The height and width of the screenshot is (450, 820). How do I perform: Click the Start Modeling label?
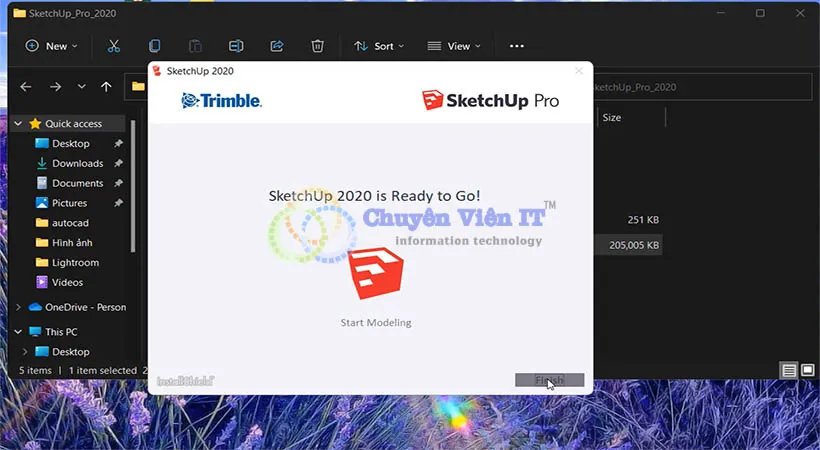(x=375, y=323)
